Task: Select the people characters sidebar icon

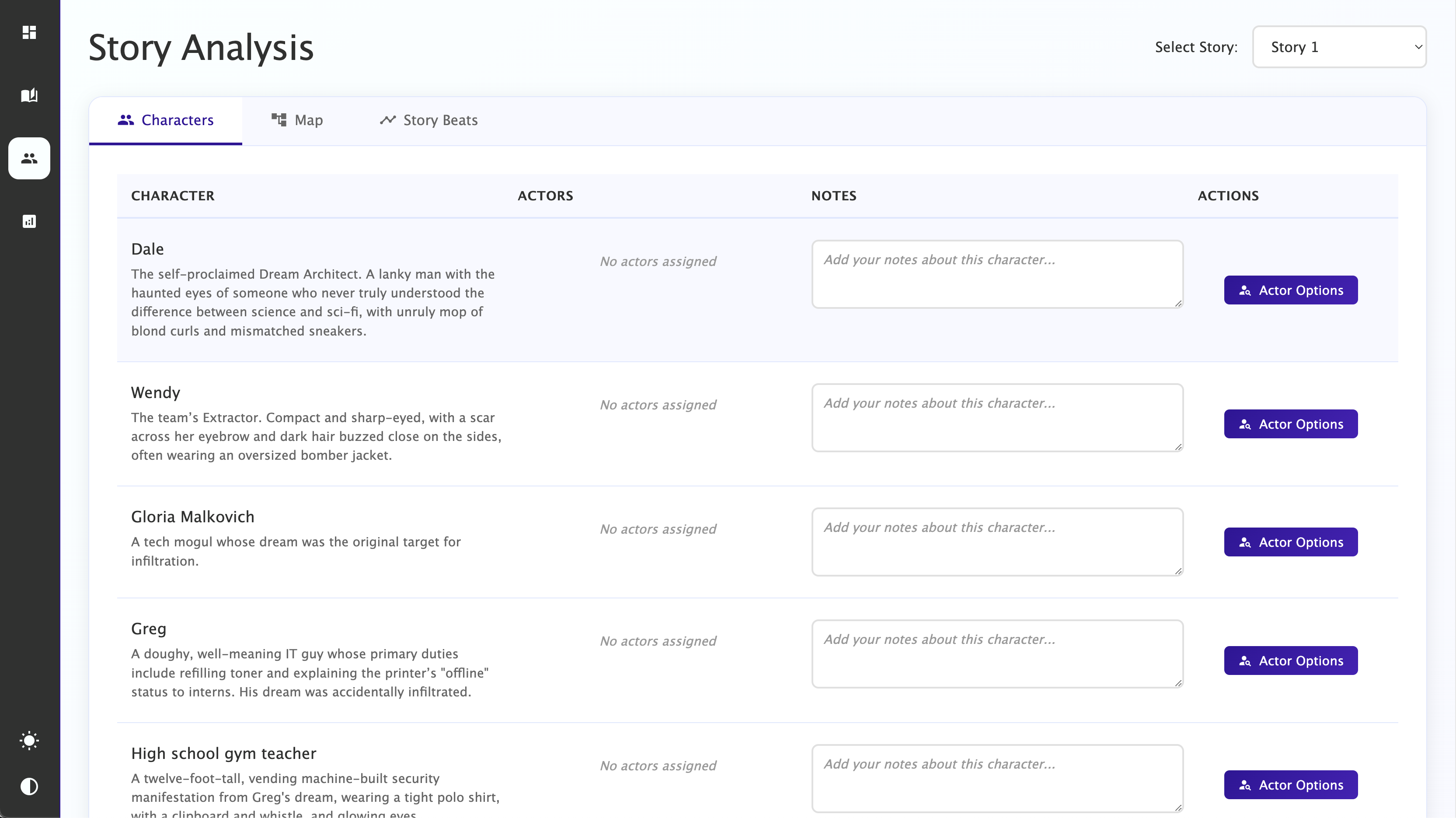Action: coord(29,158)
